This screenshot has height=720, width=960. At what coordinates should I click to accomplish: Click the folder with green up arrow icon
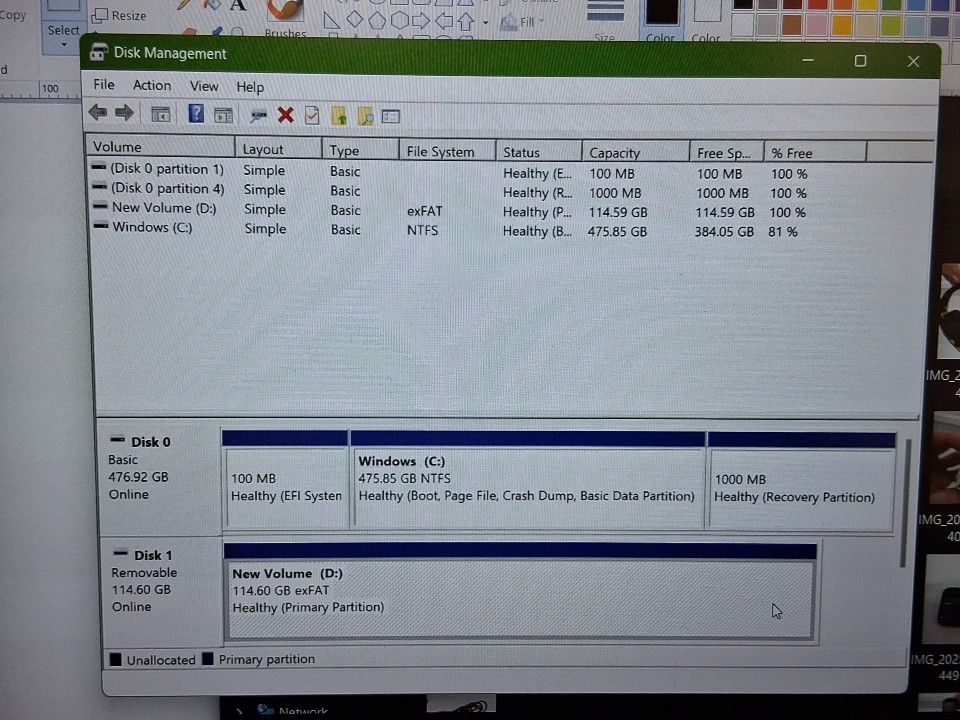[x=339, y=116]
